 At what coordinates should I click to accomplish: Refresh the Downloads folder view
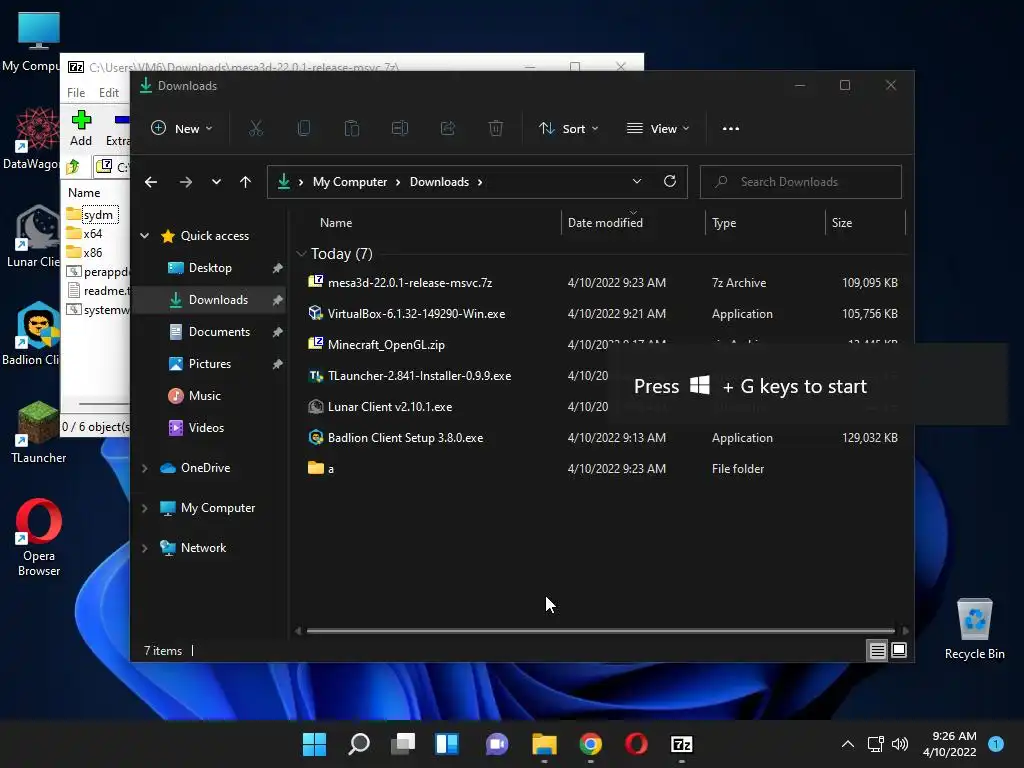(669, 182)
